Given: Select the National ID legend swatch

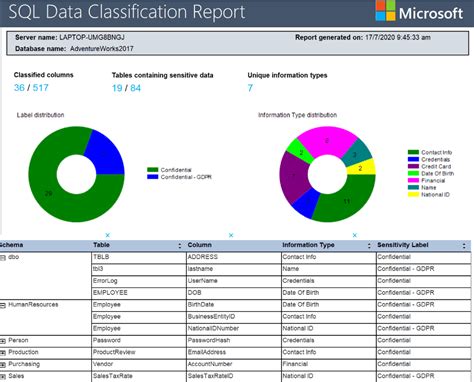Looking at the screenshot, I should click(x=413, y=194).
